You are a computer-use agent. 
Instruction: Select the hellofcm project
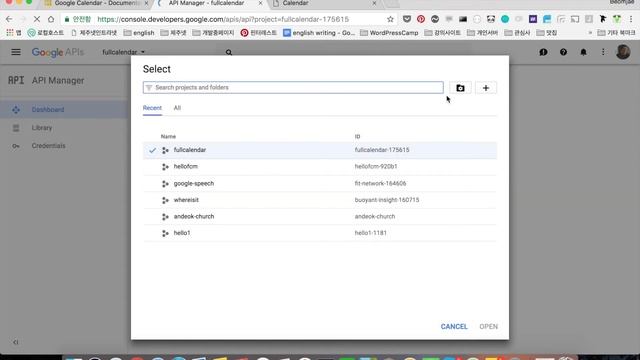320,167
